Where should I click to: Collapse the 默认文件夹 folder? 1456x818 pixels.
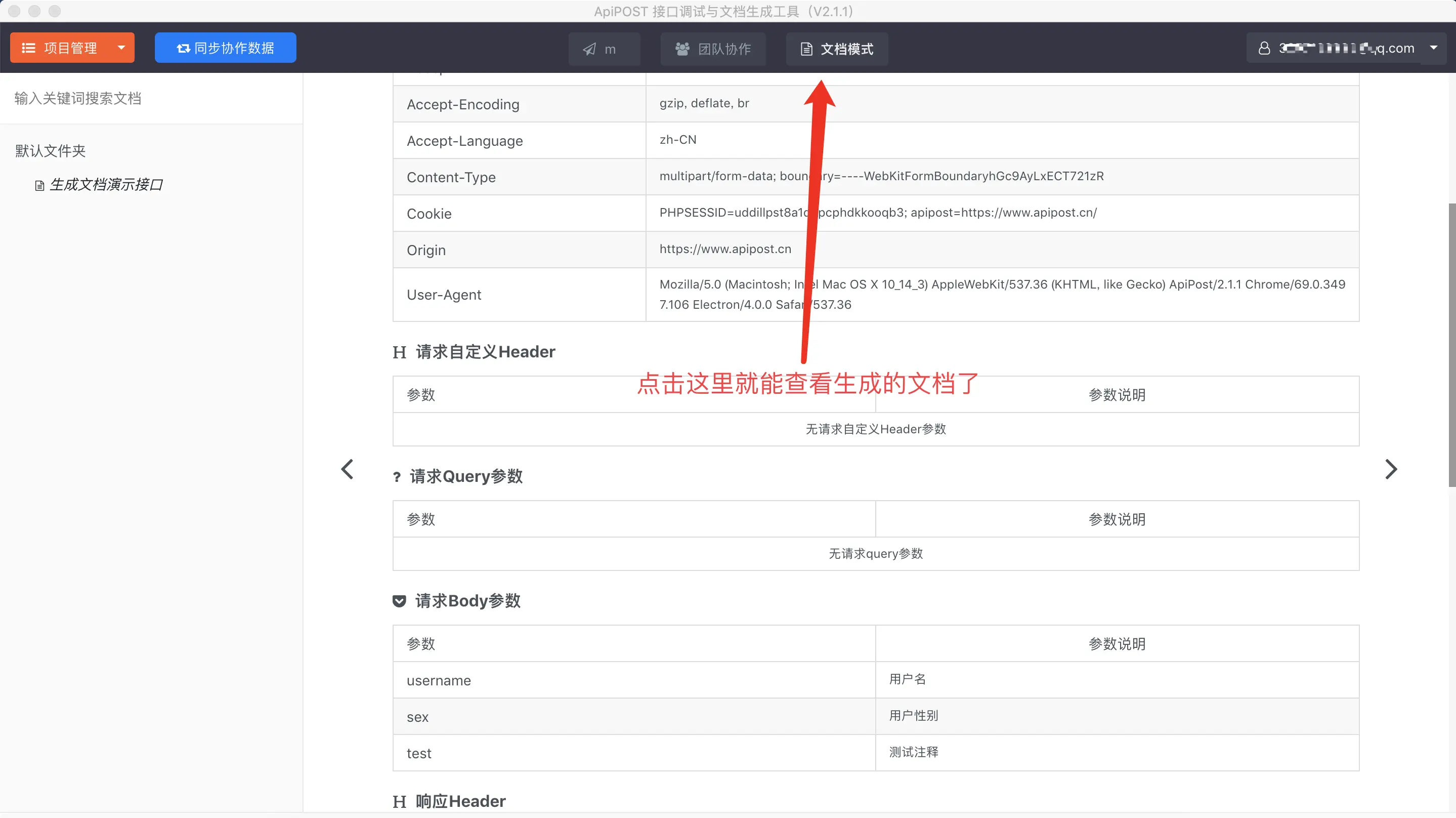[50, 151]
